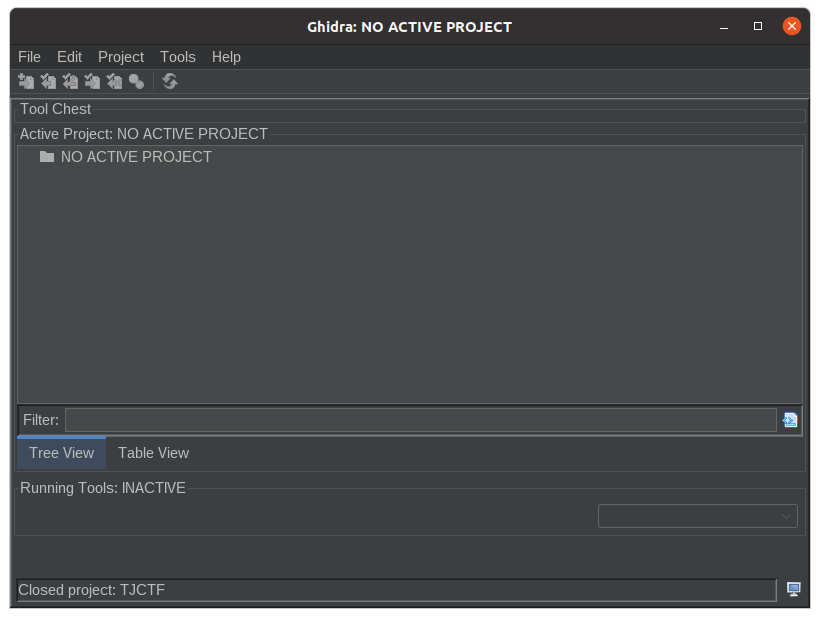This screenshot has width=820, height=618.
Task: Select the Check Out toolbar icon
Action: point(48,81)
